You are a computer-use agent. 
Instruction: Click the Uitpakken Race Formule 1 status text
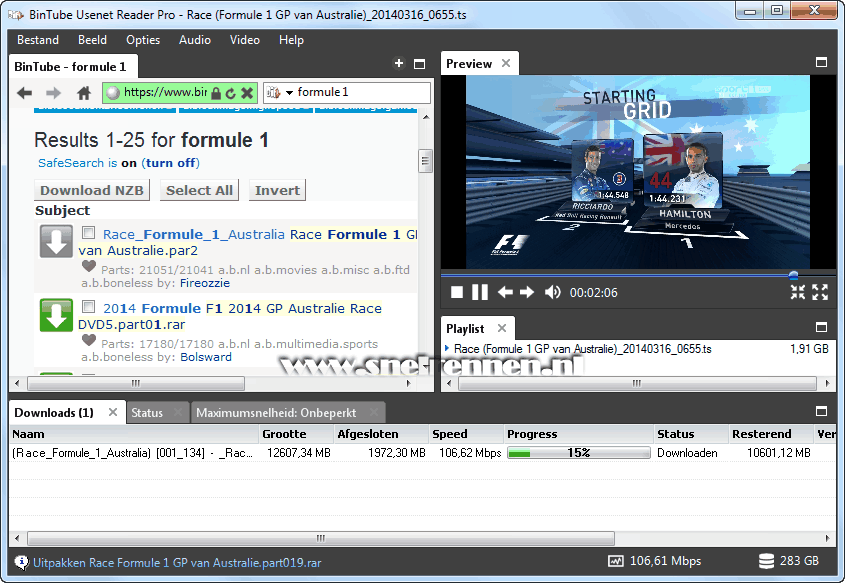(x=177, y=563)
